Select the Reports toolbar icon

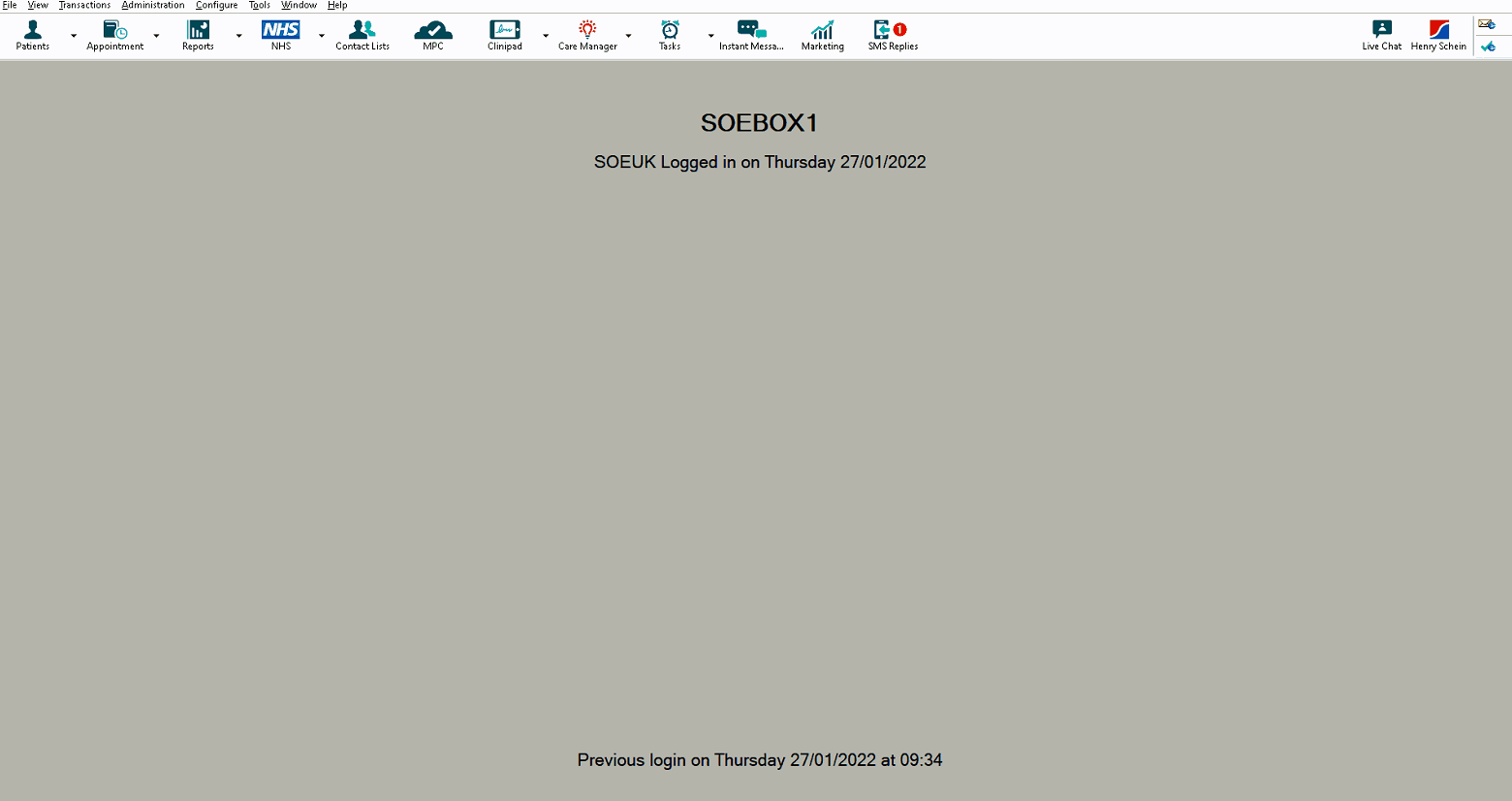197,32
